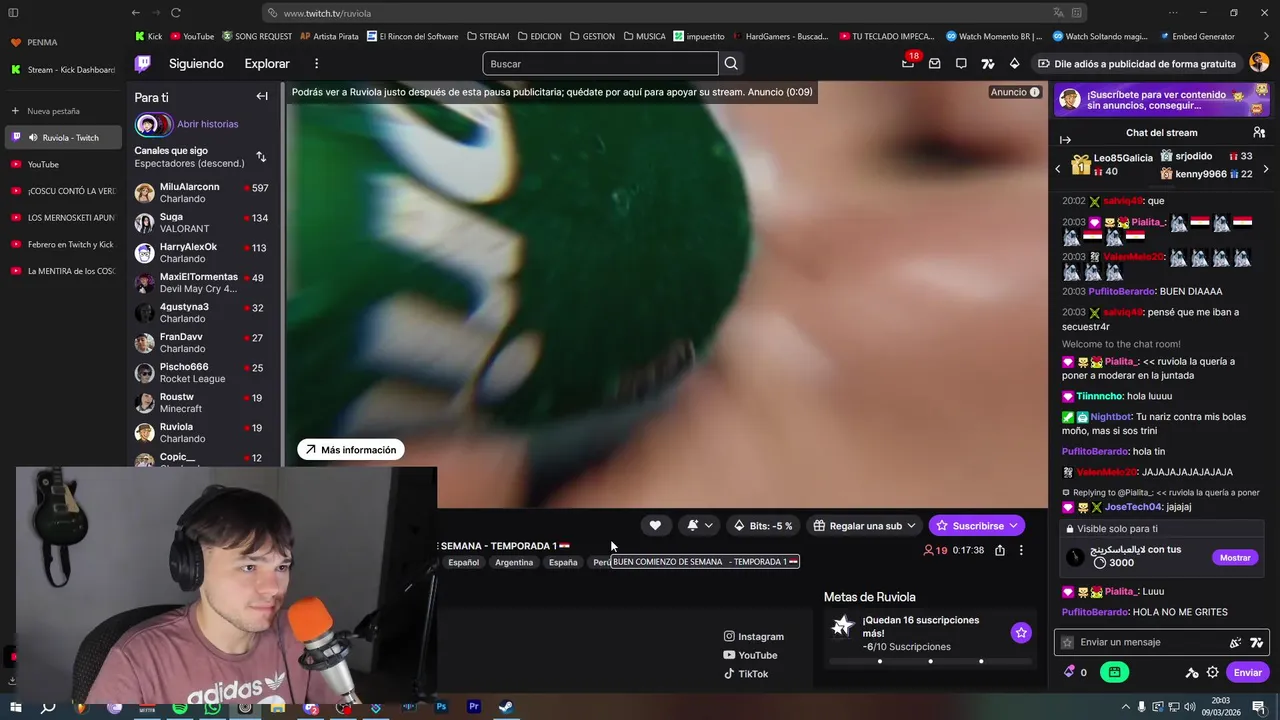Open 7TV emote menu in chat input

[x=1257, y=642]
